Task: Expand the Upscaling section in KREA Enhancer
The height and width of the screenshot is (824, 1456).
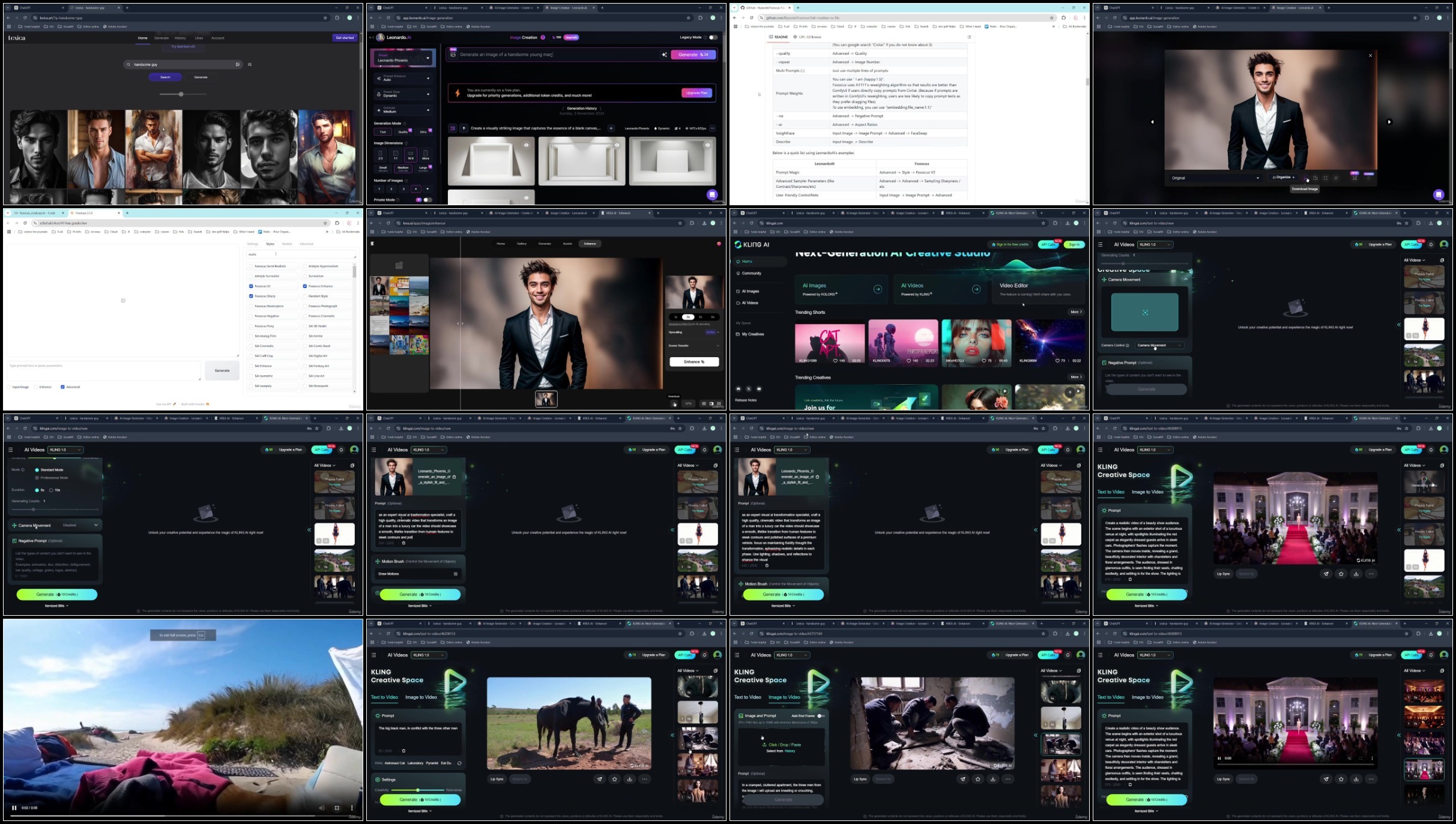Action: (x=694, y=332)
